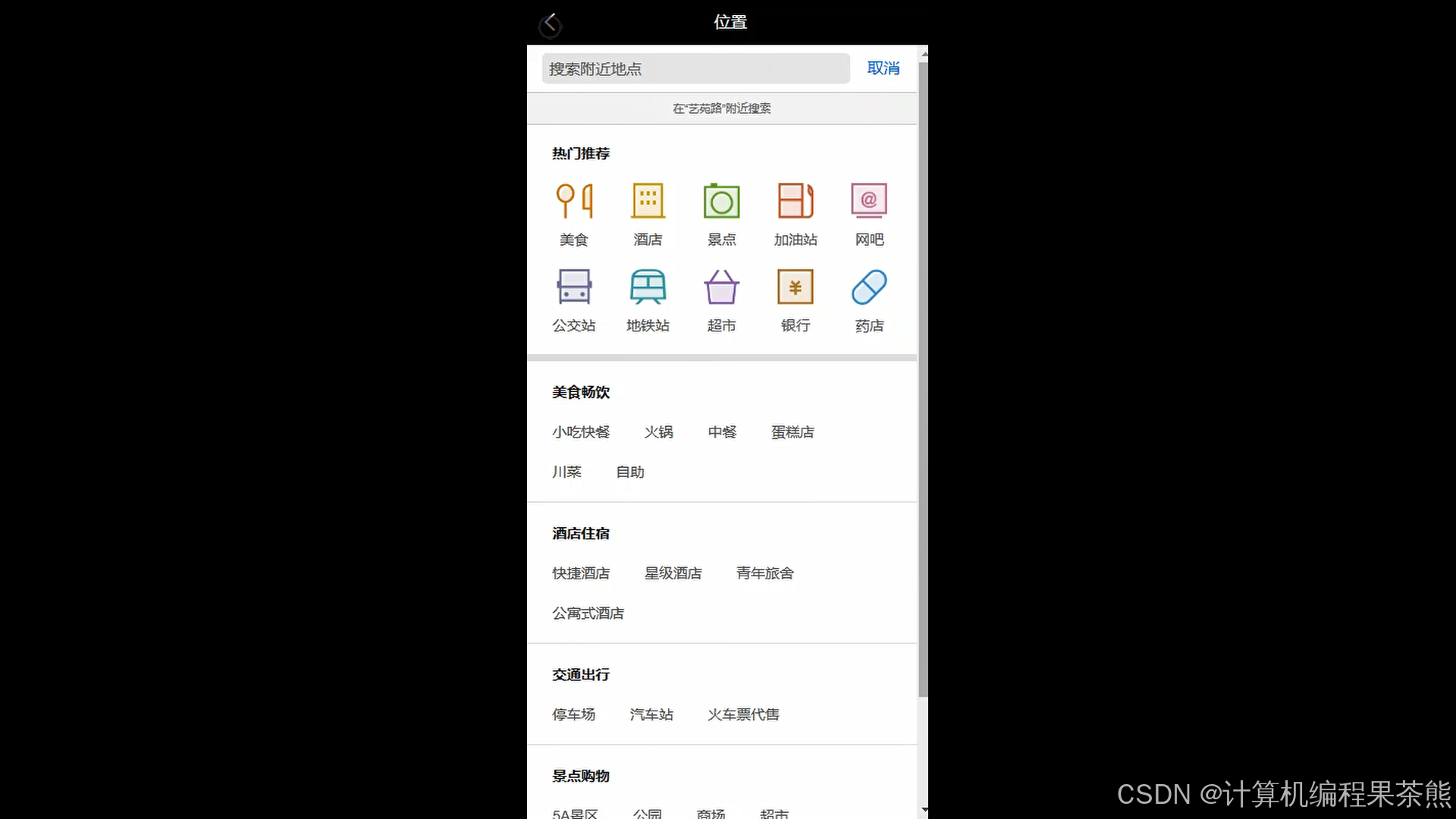
Task: Select 火锅 under 美食畅饮
Action: click(x=658, y=431)
